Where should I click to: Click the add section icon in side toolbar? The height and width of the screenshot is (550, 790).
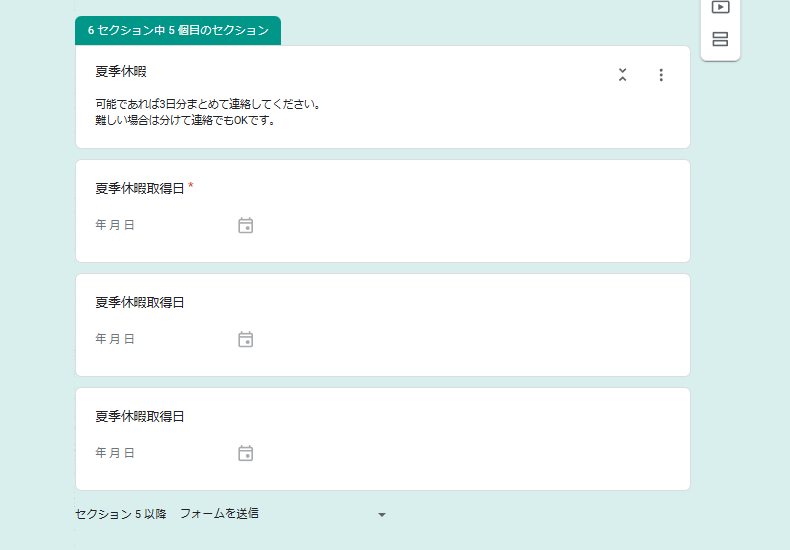[x=720, y=39]
